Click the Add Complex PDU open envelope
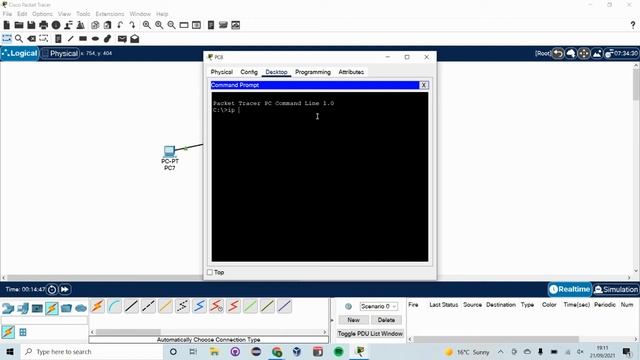 point(135,39)
